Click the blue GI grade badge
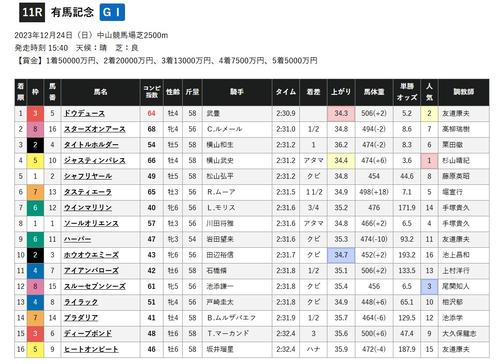The image size is (500, 364). (x=112, y=12)
